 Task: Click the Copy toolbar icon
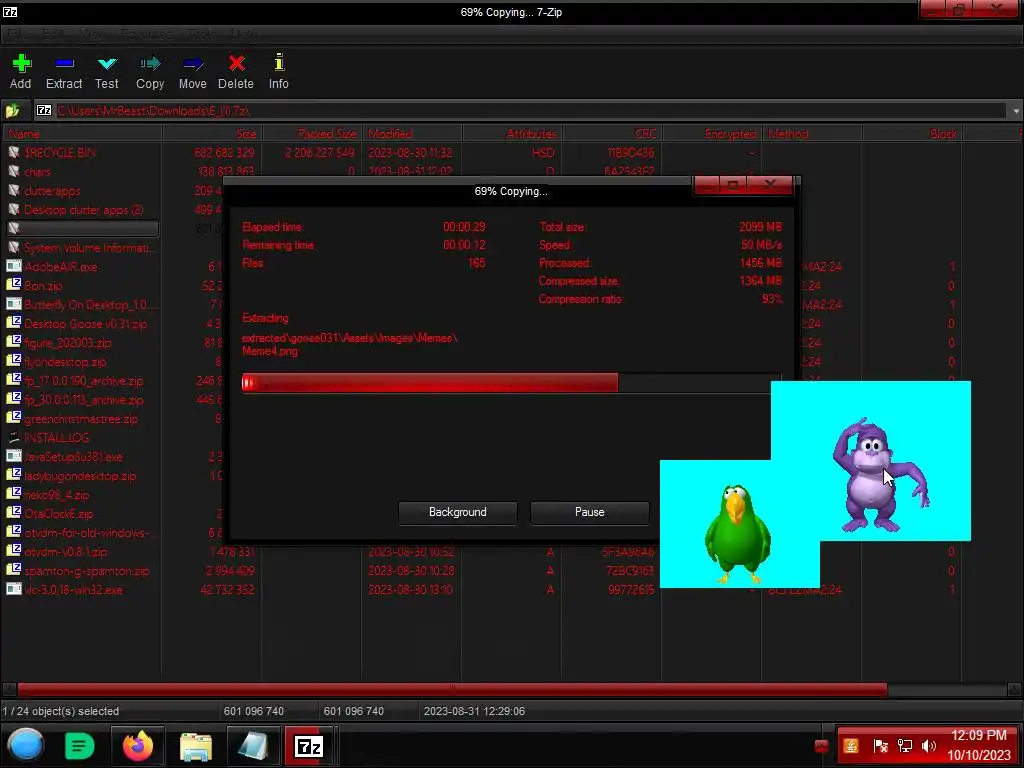click(150, 63)
